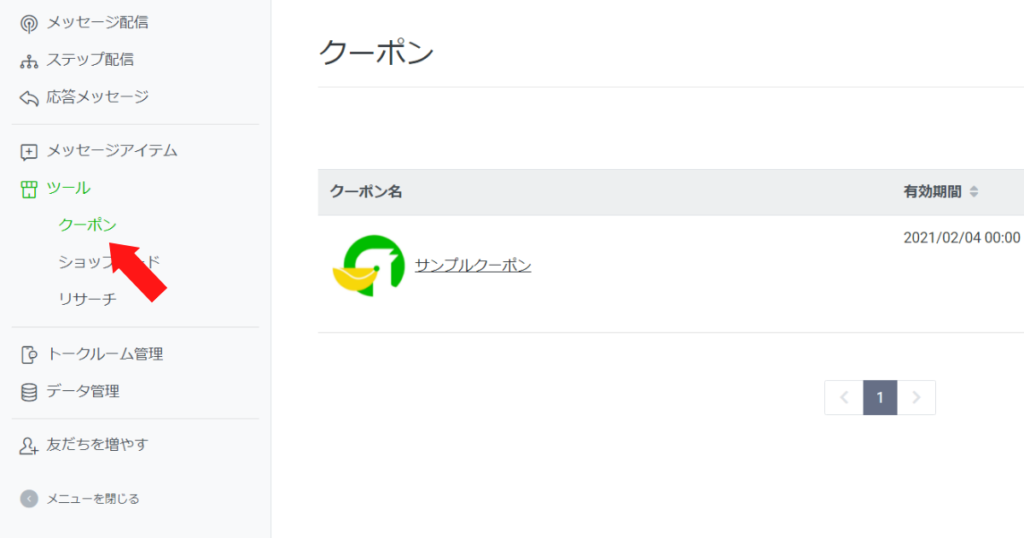Click the message broadcast antenna icon
Viewport: 1024px width, 538px height.
pos(29,22)
